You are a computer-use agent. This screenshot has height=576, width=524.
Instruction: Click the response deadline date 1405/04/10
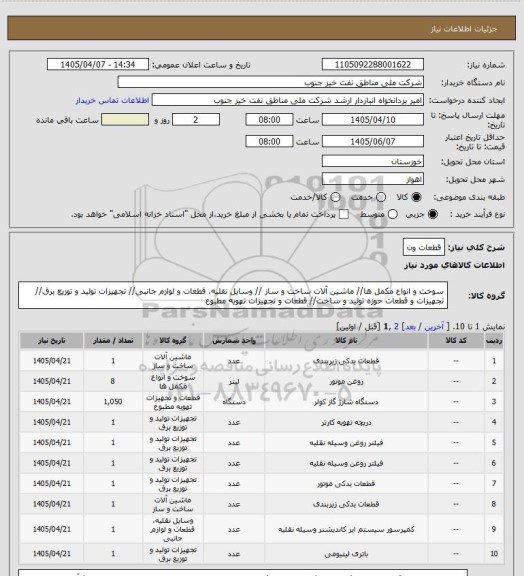coord(373,120)
